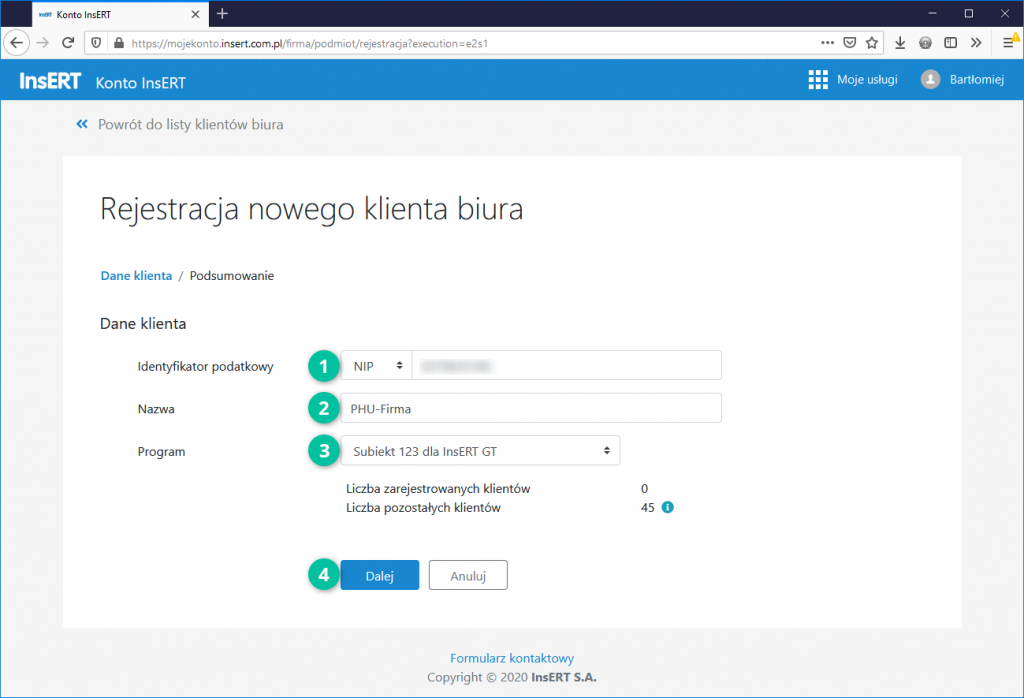Click the Nazwa field label

156,409
